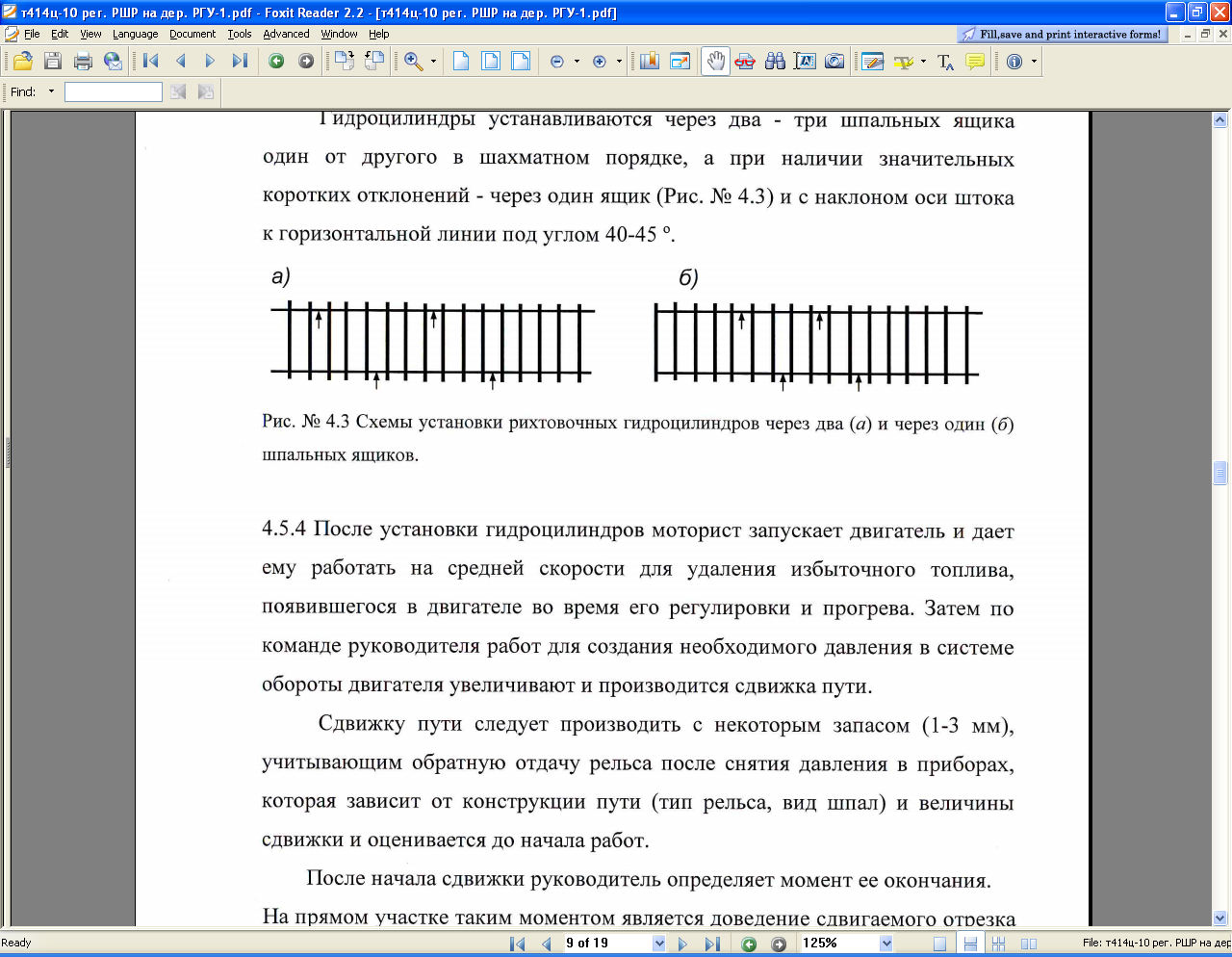This screenshot has height=957, width=1232.
Task: Go to previous page in top toolbar
Action: (180, 62)
